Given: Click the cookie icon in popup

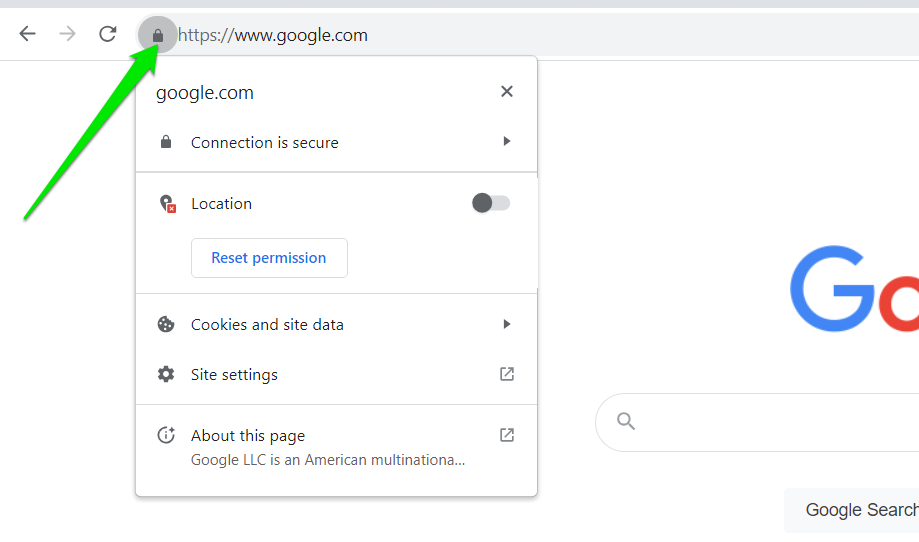Looking at the screenshot, I should point(166,324).
